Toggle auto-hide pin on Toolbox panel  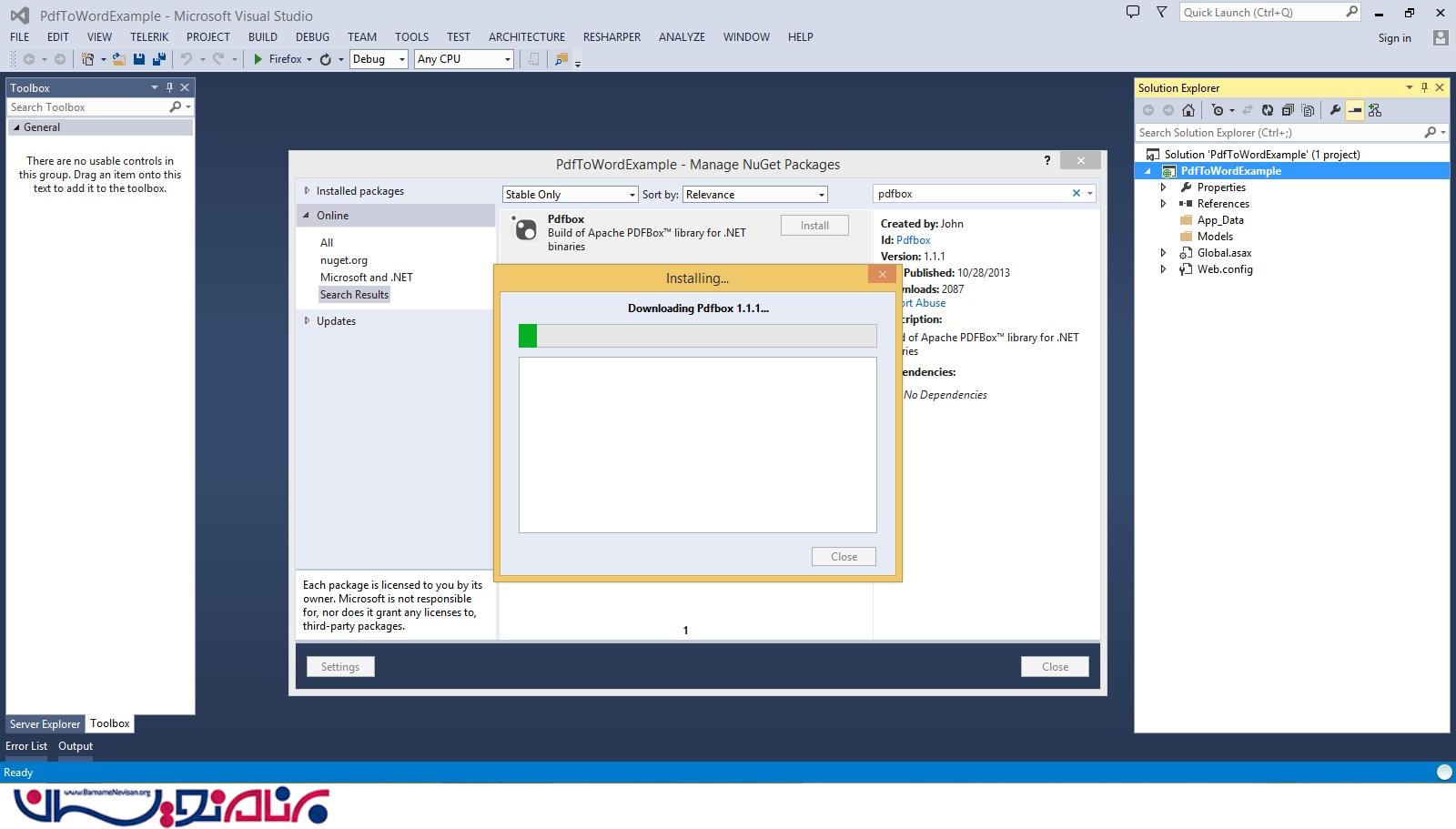[169, 87]
